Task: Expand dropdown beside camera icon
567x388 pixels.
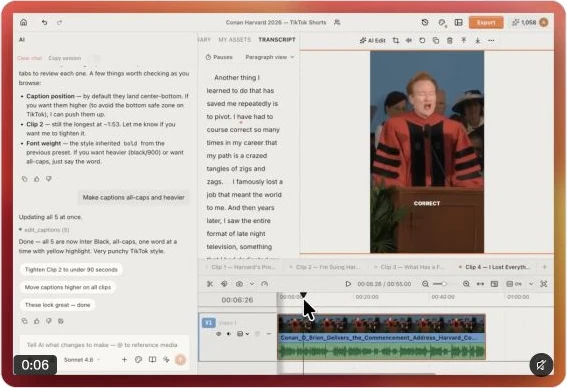Action: click(252, 284)
